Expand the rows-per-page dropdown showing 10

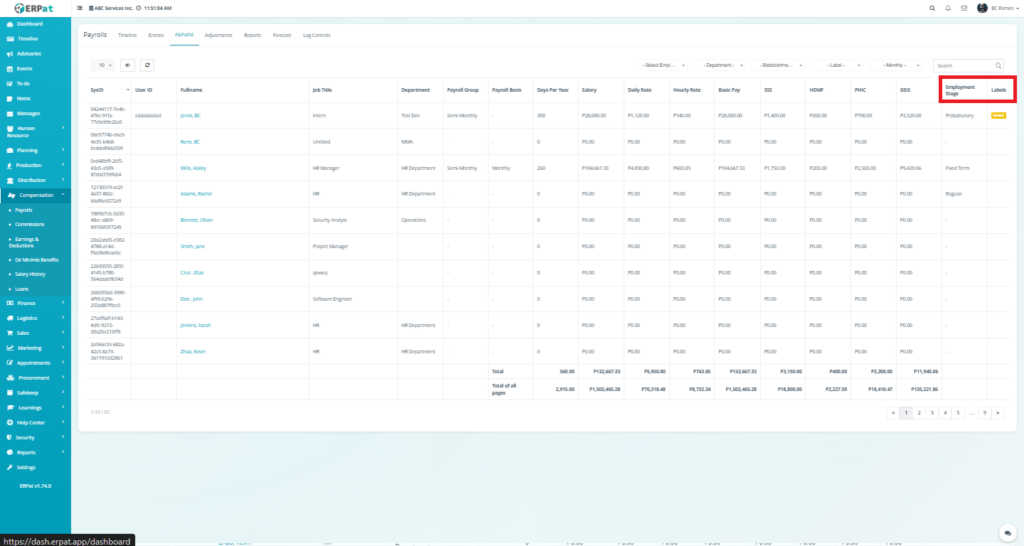coord(104,65)
